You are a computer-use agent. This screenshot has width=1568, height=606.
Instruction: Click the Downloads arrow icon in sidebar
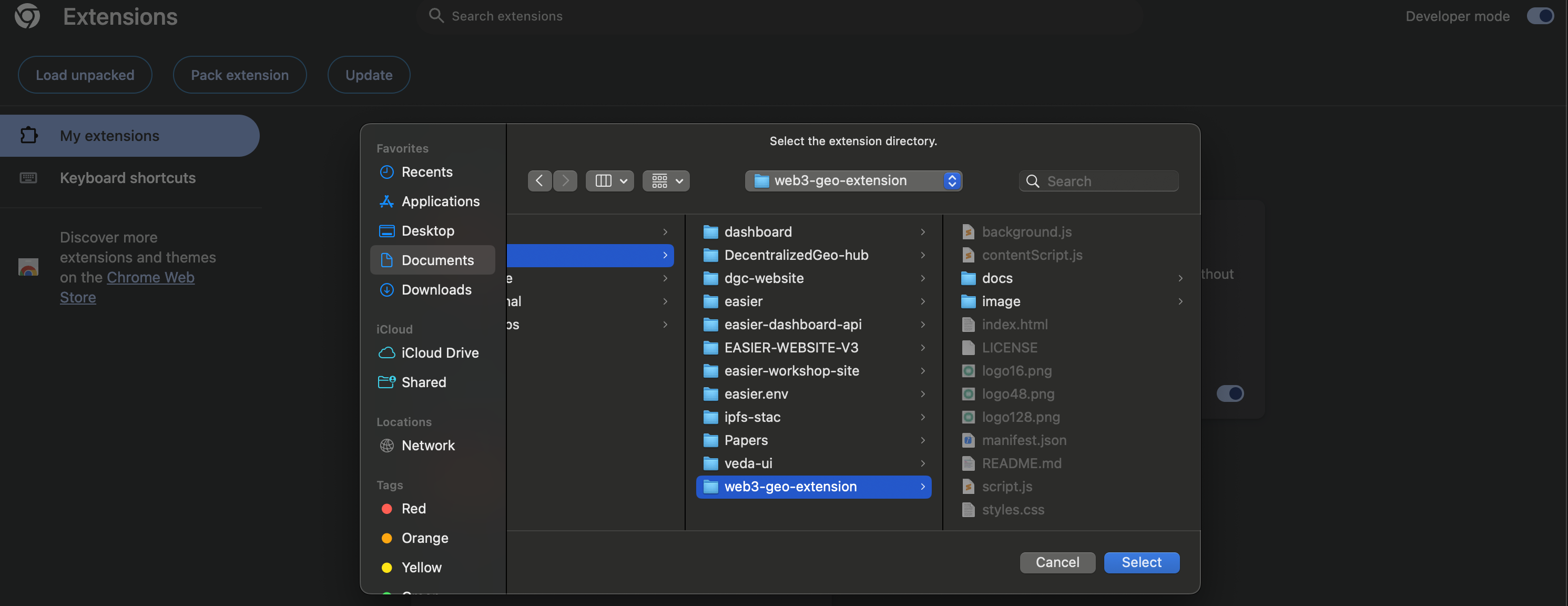(386, 290)
